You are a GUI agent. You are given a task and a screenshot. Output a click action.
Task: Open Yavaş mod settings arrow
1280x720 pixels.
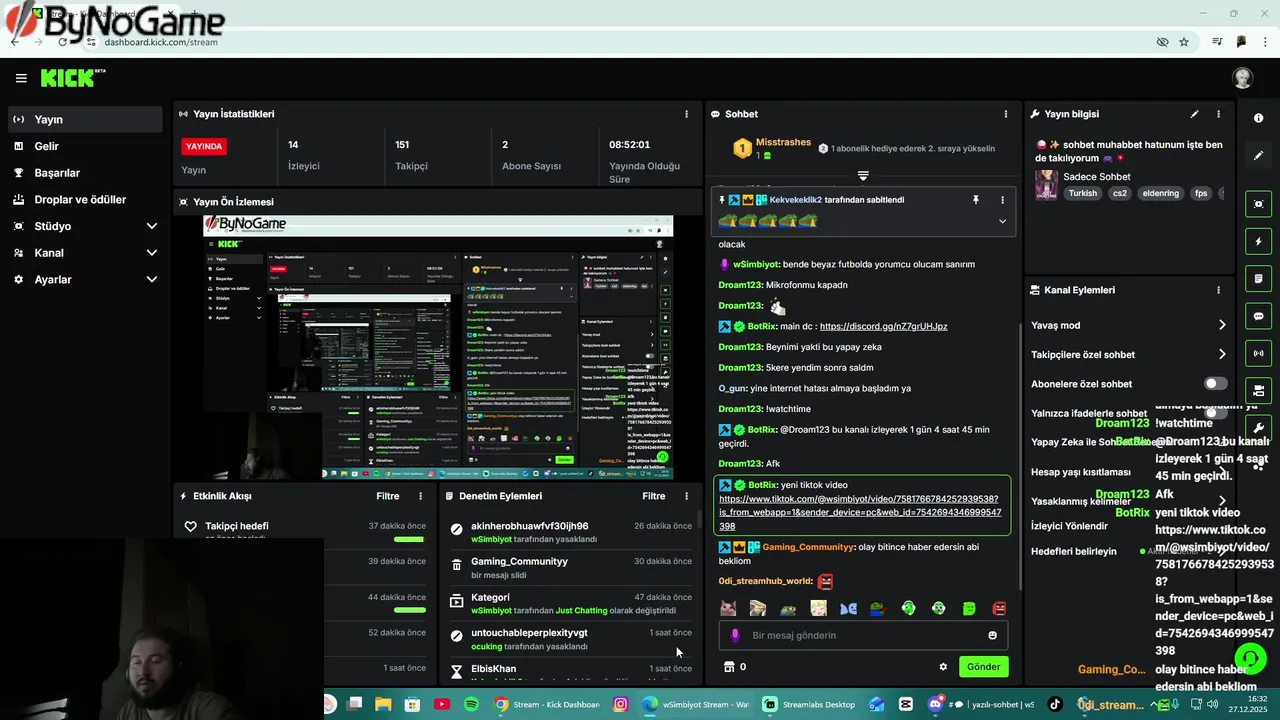pyautogui.click(x=1222, y=325)
